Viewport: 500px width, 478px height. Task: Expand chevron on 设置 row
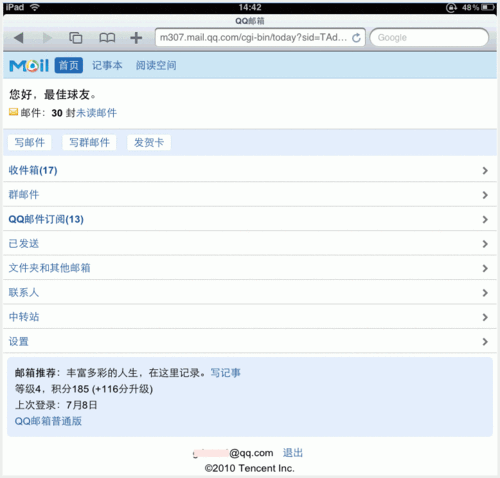(x=485, y=342)
